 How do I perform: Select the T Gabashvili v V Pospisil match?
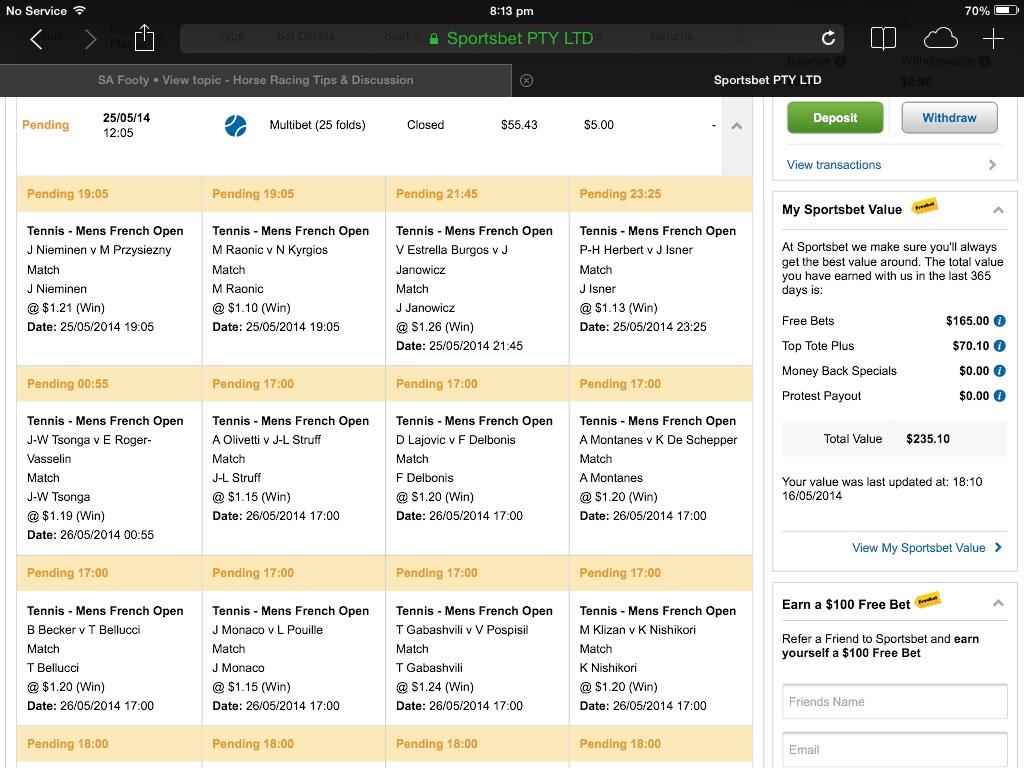462,630
